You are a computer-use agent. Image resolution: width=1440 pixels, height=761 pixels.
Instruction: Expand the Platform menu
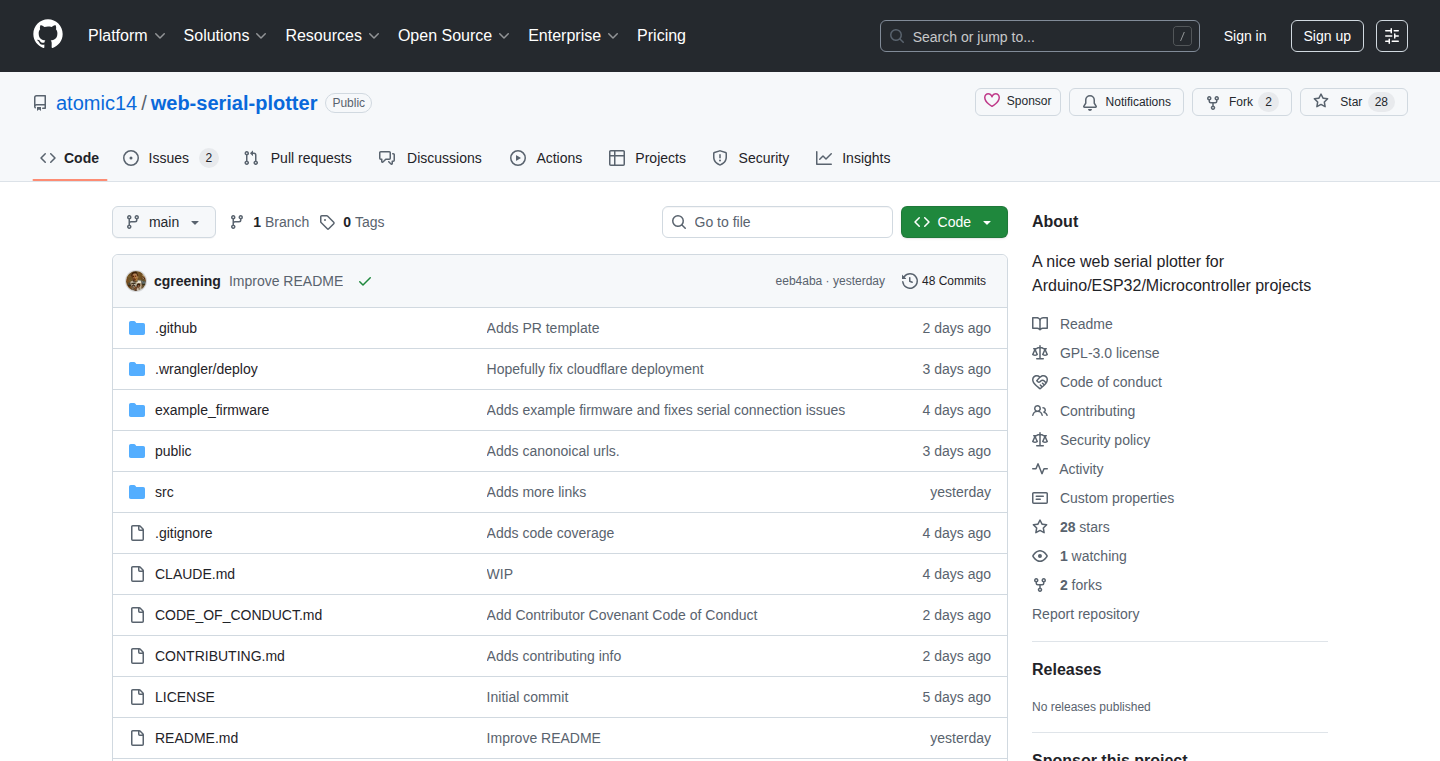pos(126,35)
